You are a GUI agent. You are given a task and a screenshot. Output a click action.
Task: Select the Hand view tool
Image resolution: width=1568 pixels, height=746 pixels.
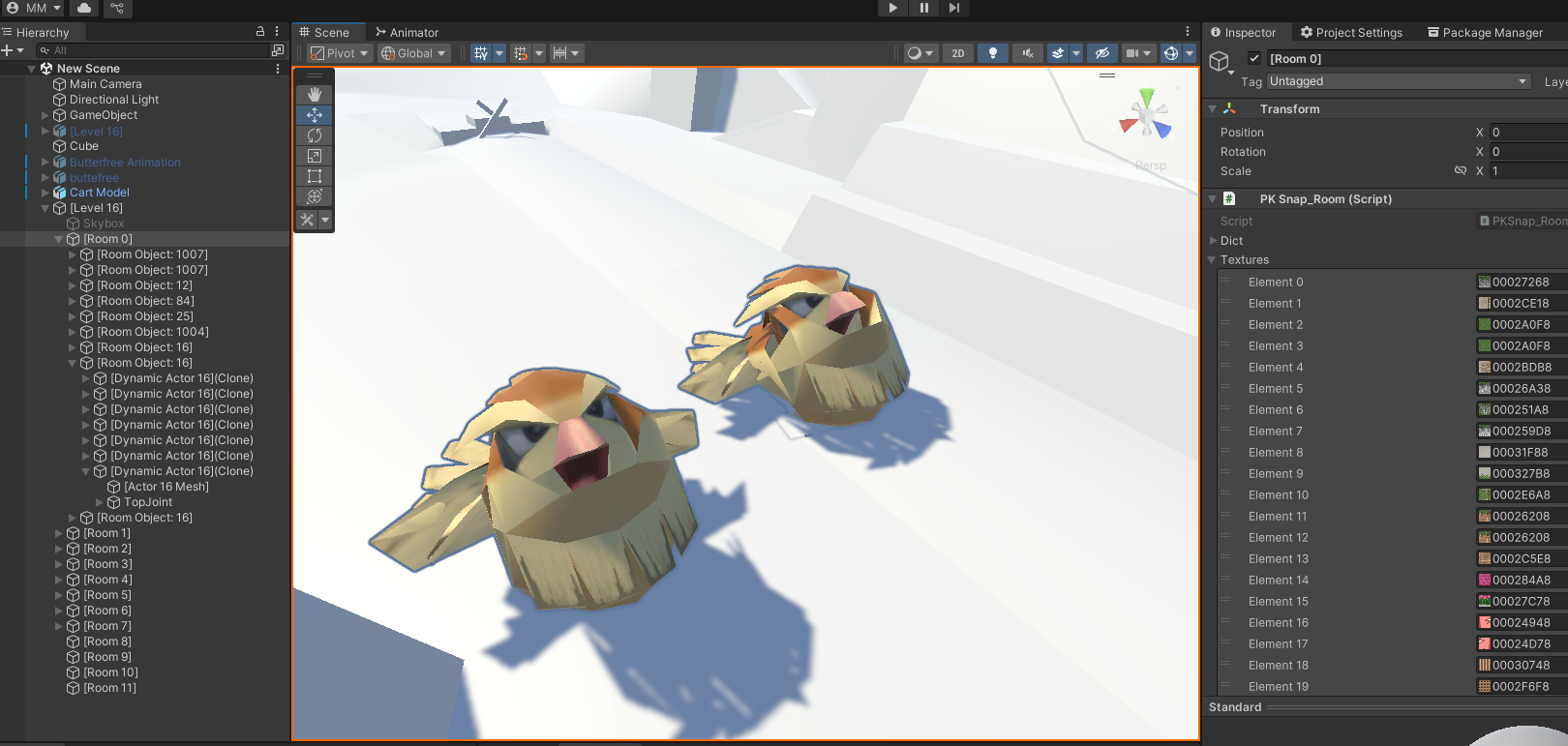tap(315, 95)
